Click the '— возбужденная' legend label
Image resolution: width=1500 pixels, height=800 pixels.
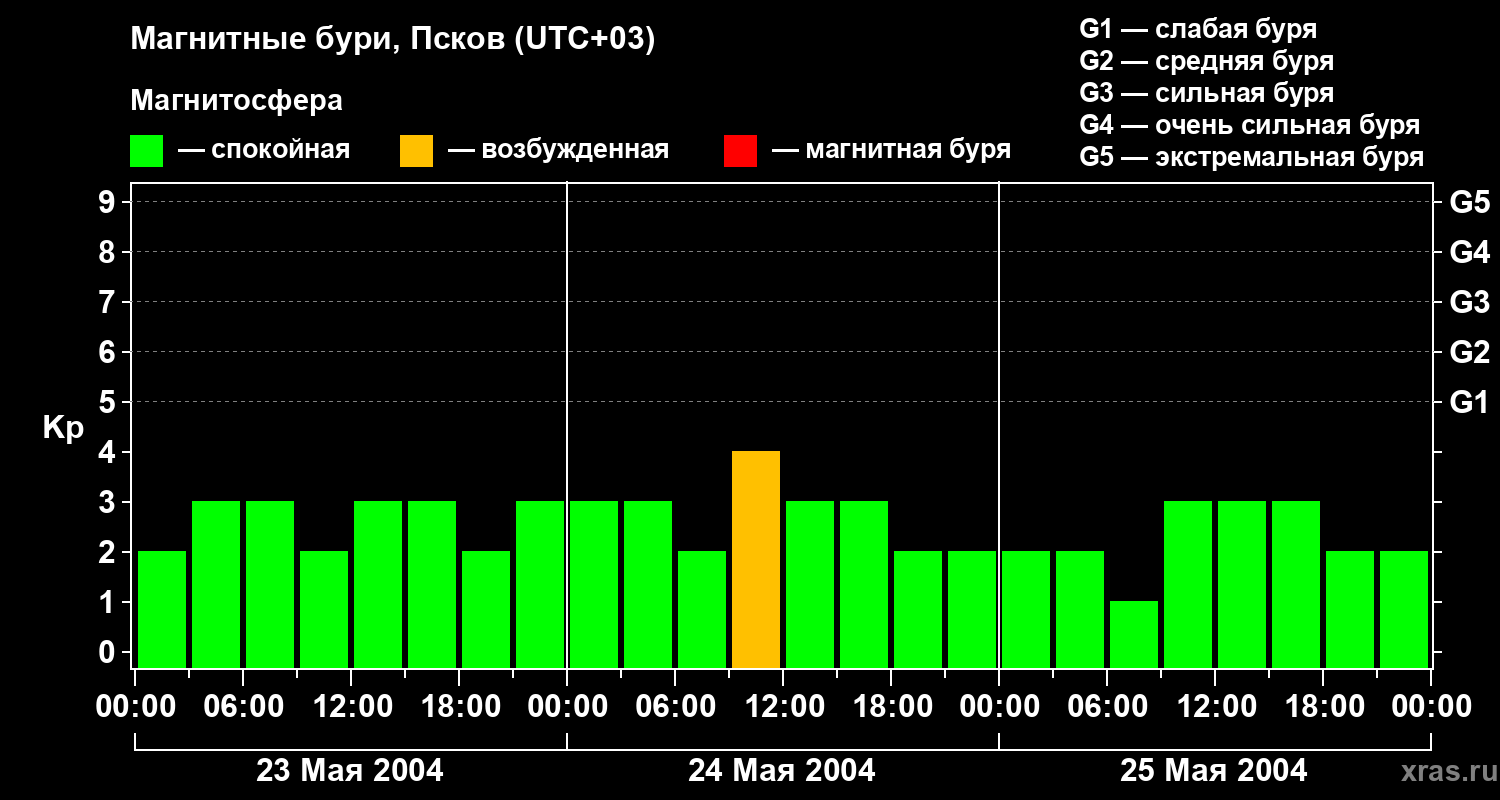(558, 150)
